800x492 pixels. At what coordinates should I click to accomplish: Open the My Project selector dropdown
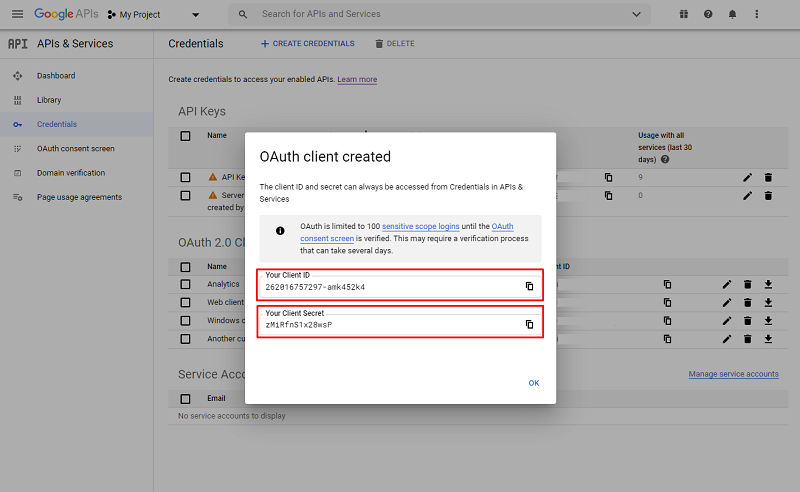coord(153,15)
